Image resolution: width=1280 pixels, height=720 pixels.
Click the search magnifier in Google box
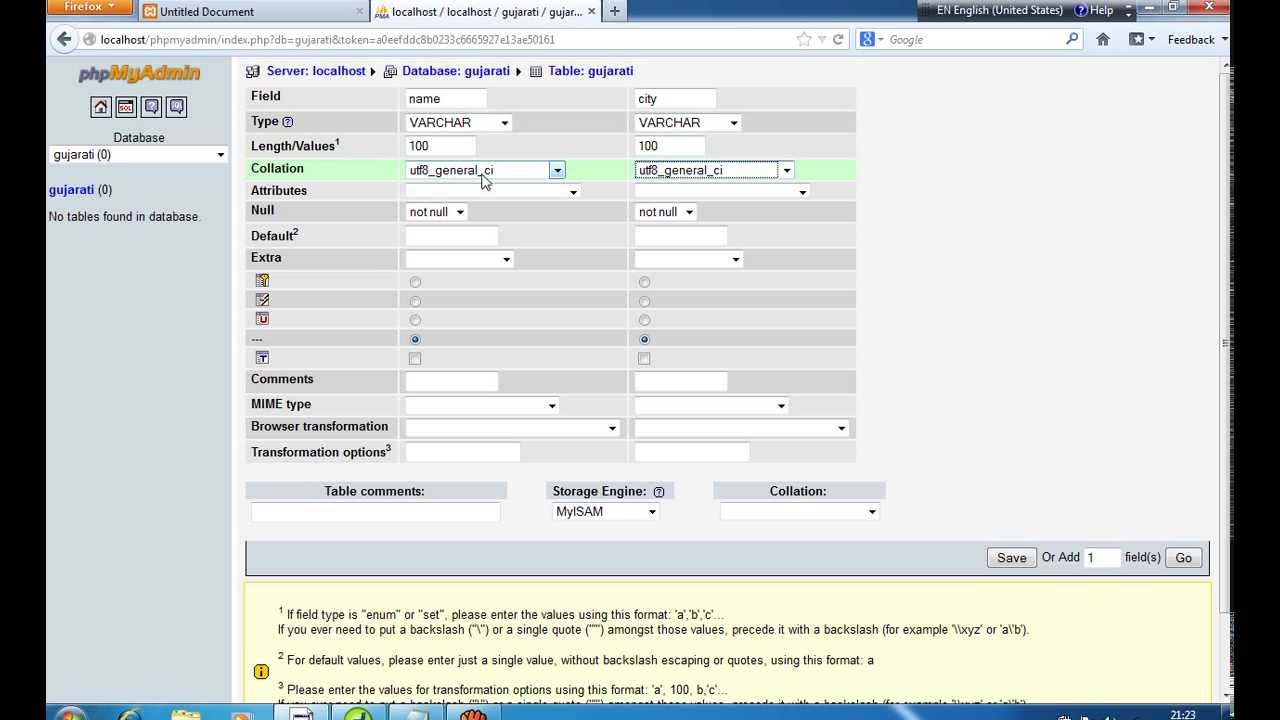point(1072,39)
